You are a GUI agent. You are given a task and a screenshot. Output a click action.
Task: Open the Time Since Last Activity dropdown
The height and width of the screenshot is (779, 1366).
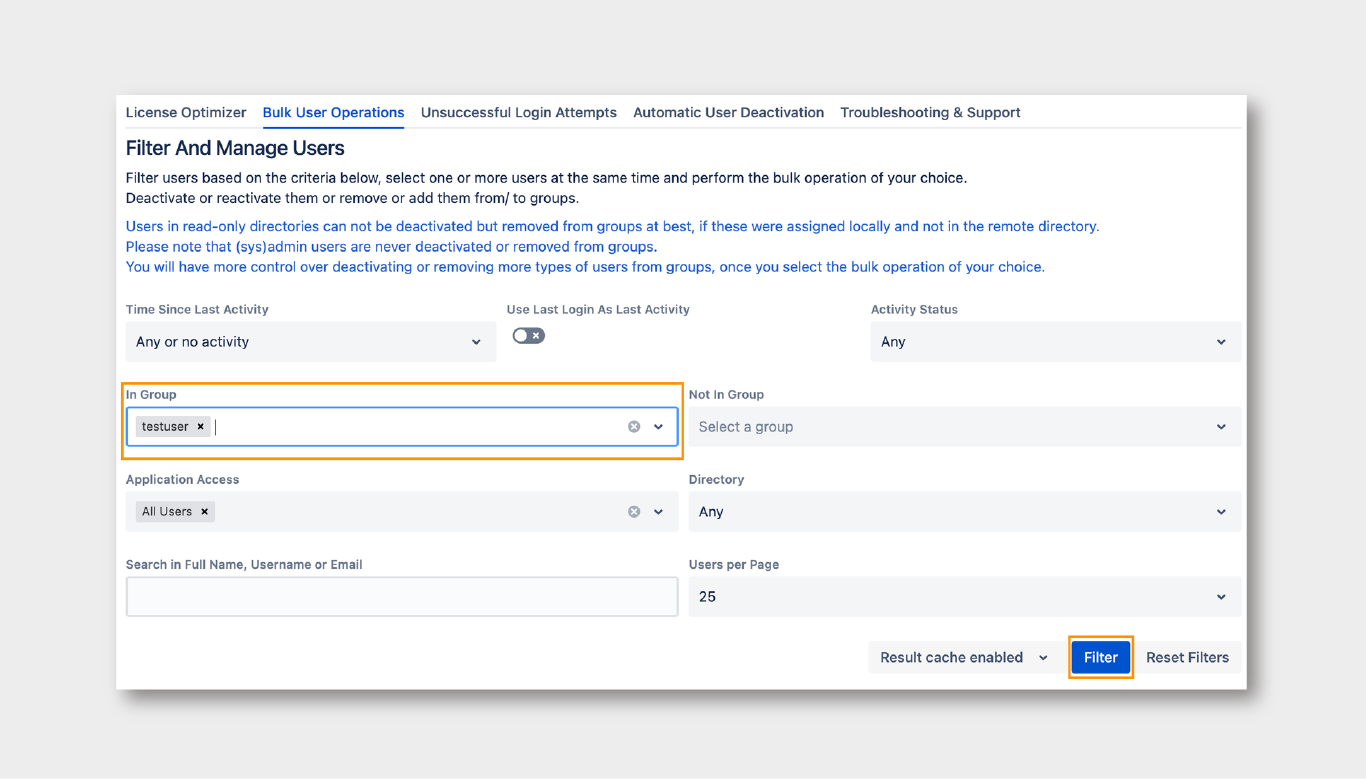(311, 342)
